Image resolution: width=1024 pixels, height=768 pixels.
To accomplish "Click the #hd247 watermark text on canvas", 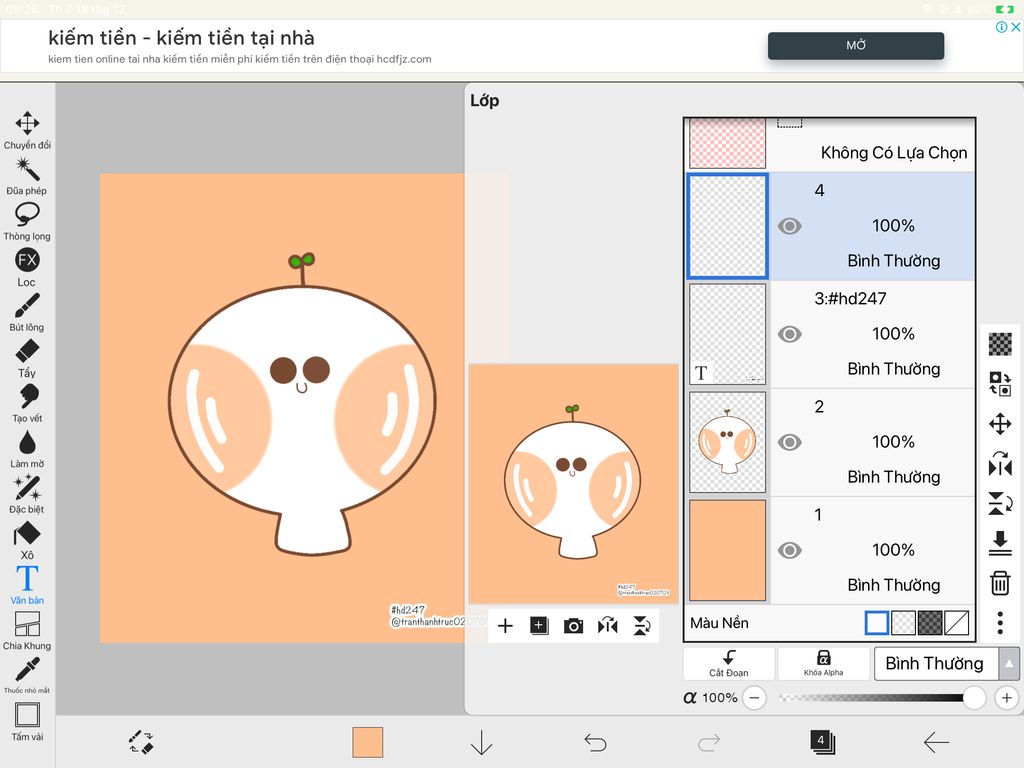I will point(408,610).
